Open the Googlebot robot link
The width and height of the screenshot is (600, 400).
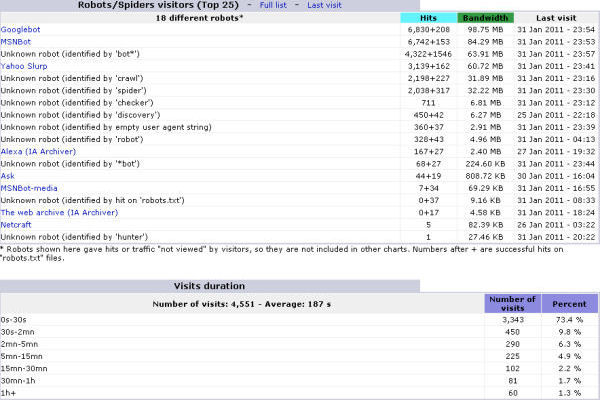click(20, 29)
